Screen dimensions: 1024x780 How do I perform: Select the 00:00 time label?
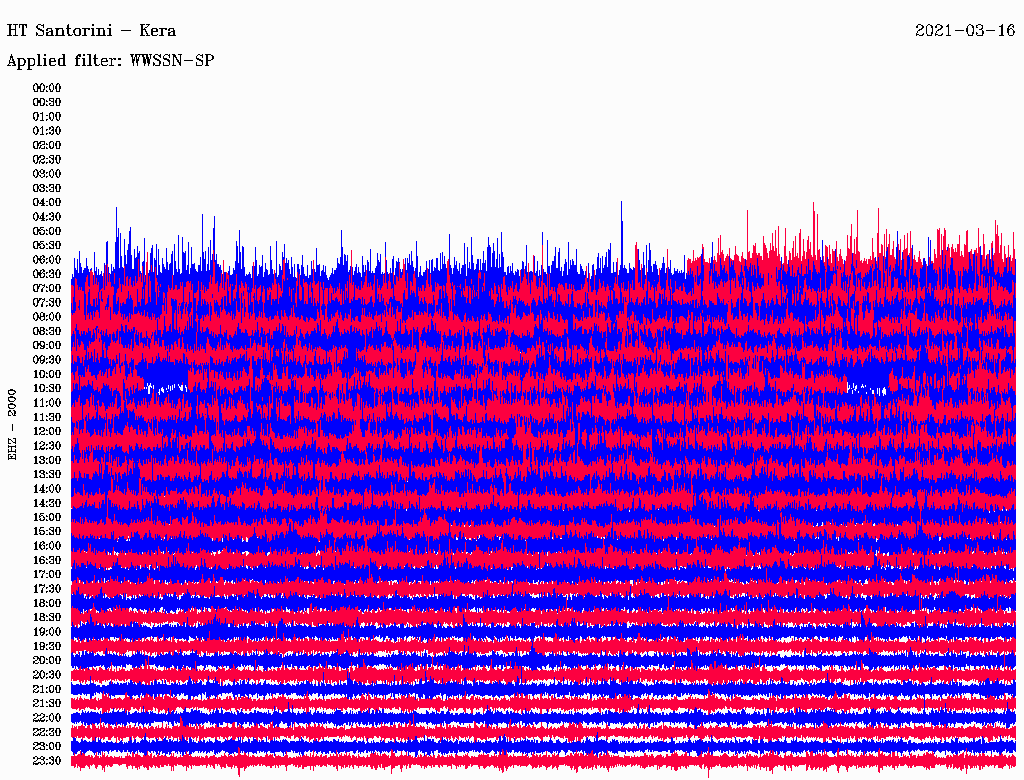47,88
